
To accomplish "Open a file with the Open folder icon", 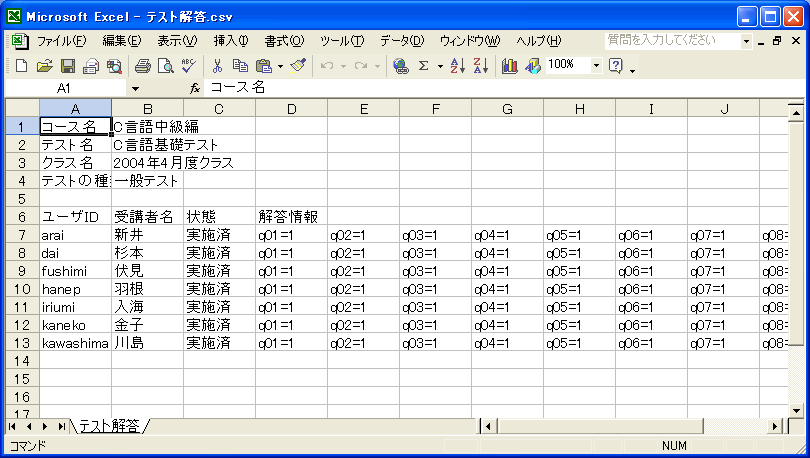I will [44, 66].
